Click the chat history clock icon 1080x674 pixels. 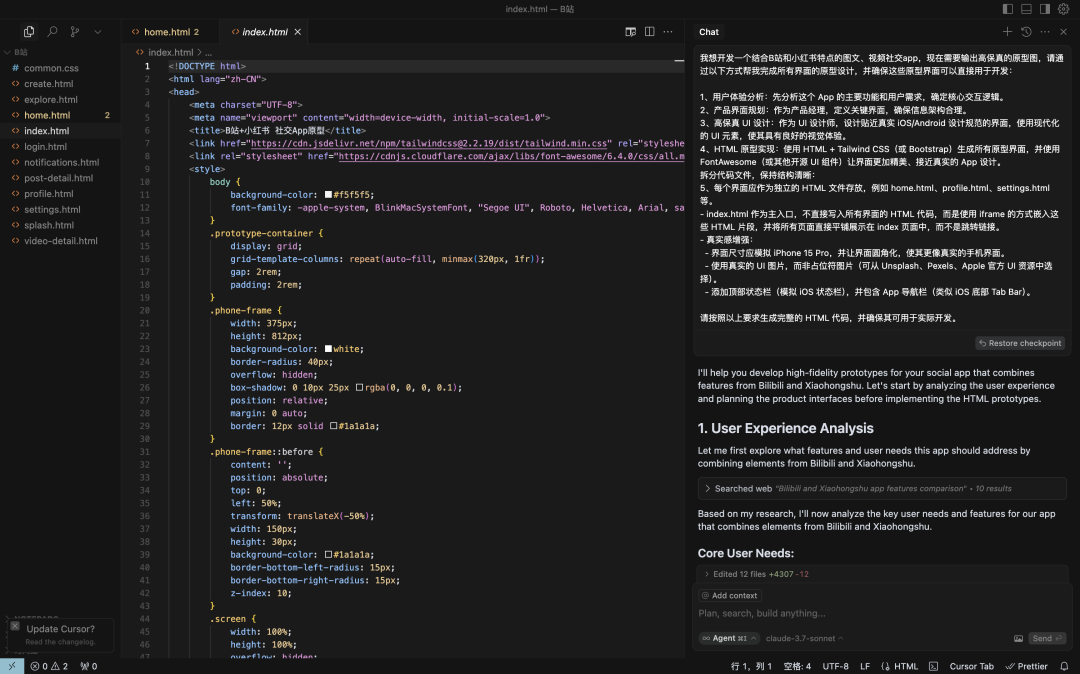1026,32
